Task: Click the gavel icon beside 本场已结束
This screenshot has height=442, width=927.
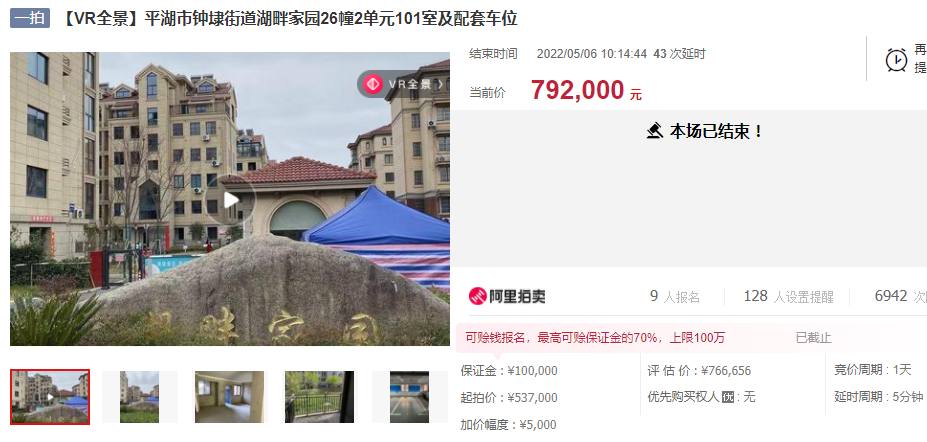Action: click(x=654, y=131)
